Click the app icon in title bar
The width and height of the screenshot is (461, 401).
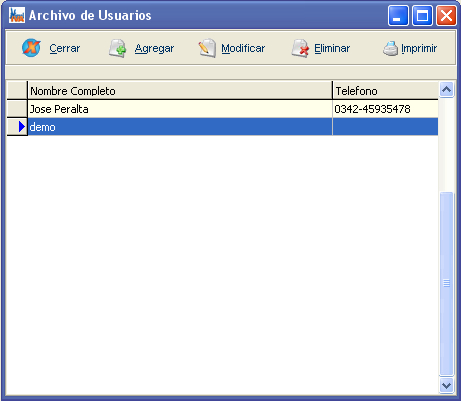(17, 15)
